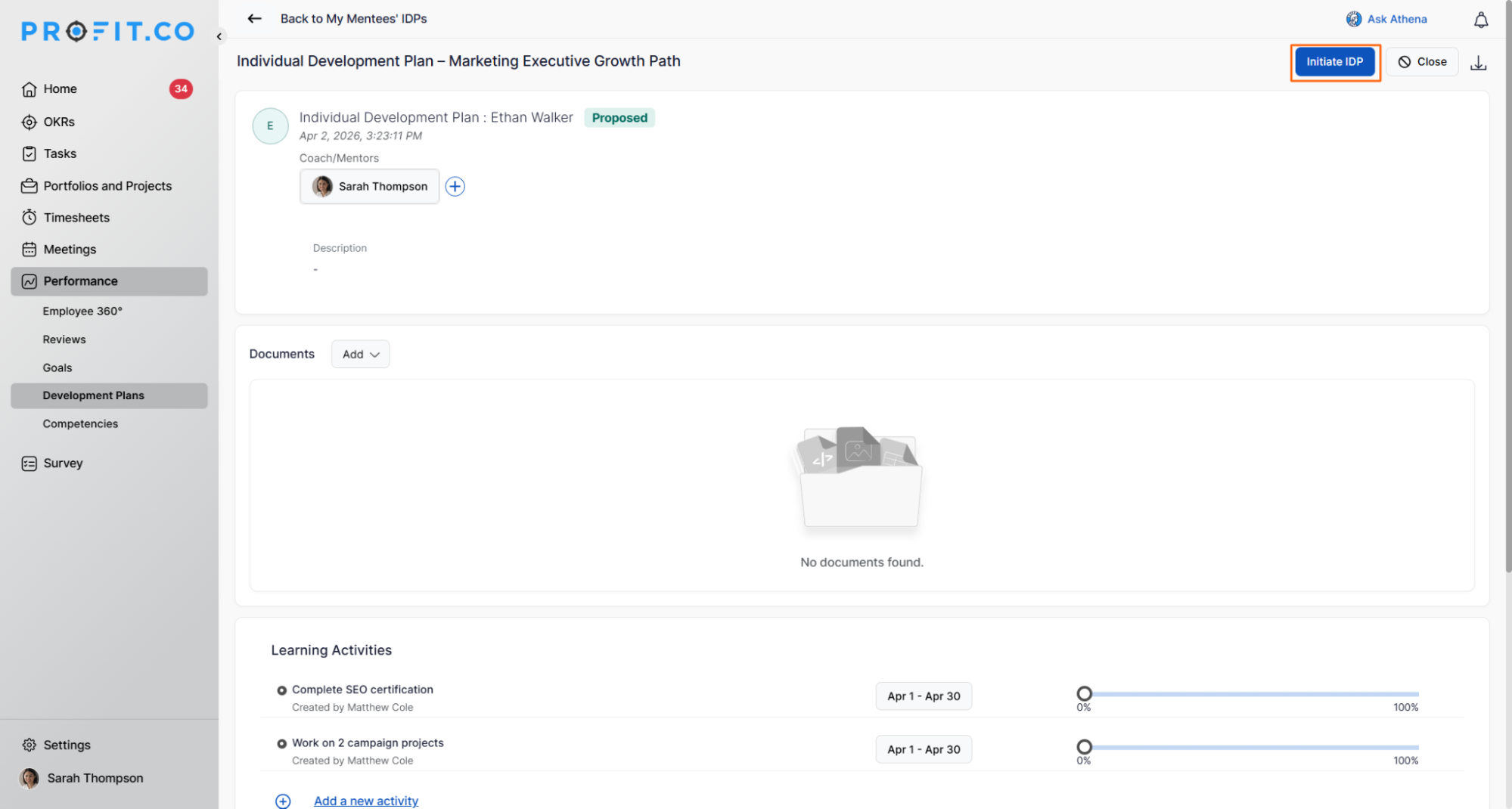Open Competencies in Performance menu
1512x809 pixels.
point(80,424)
